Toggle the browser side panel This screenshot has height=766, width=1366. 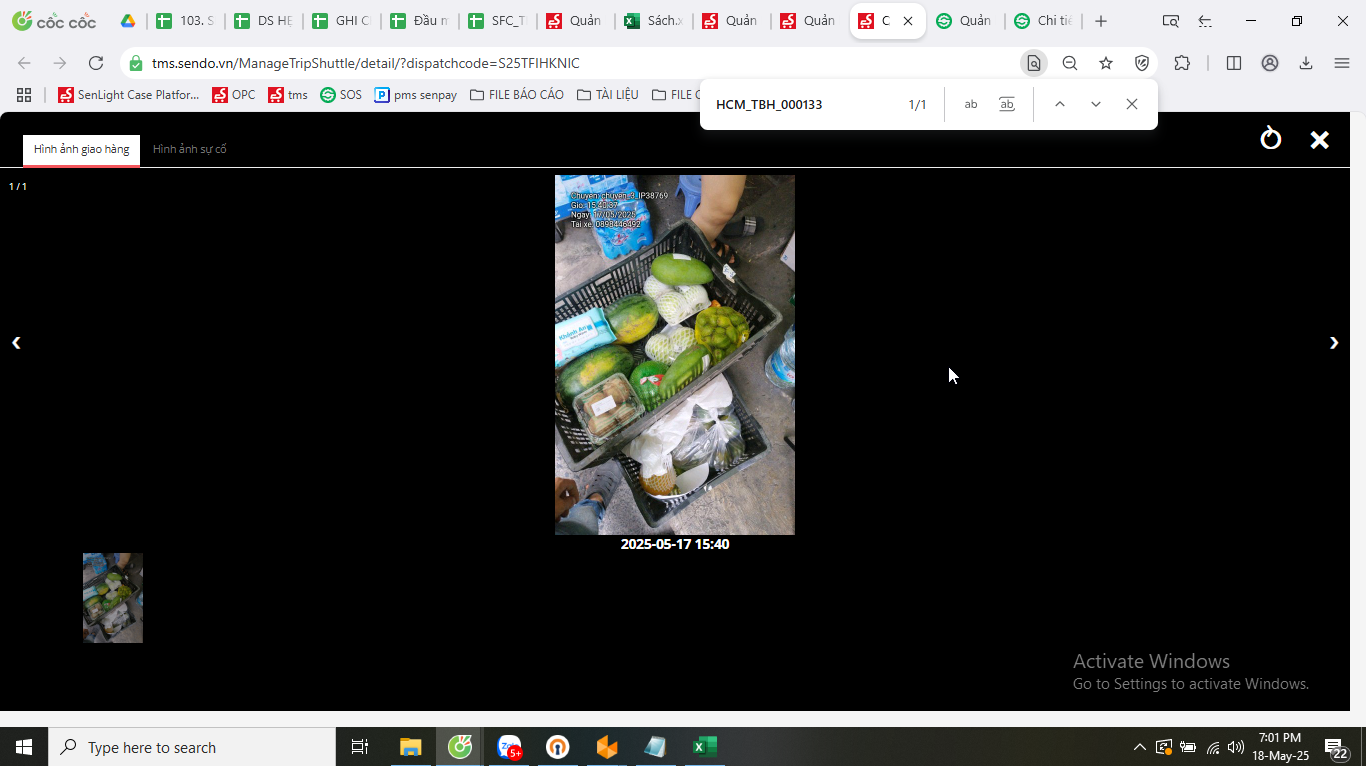pyautogui.click(x=1234, y=63)
